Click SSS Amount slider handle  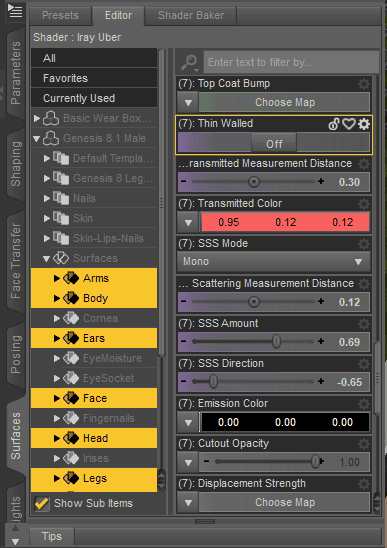[276, 342]
